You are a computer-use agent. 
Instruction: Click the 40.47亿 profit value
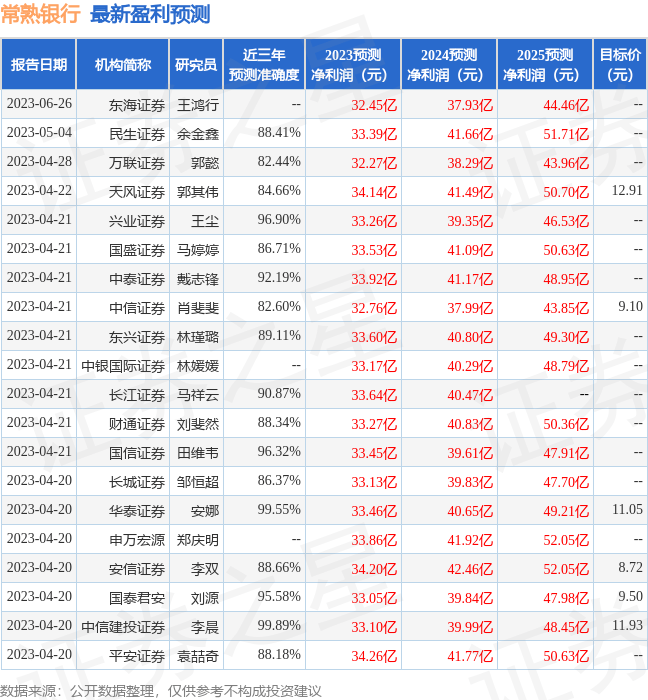point(470,396)
